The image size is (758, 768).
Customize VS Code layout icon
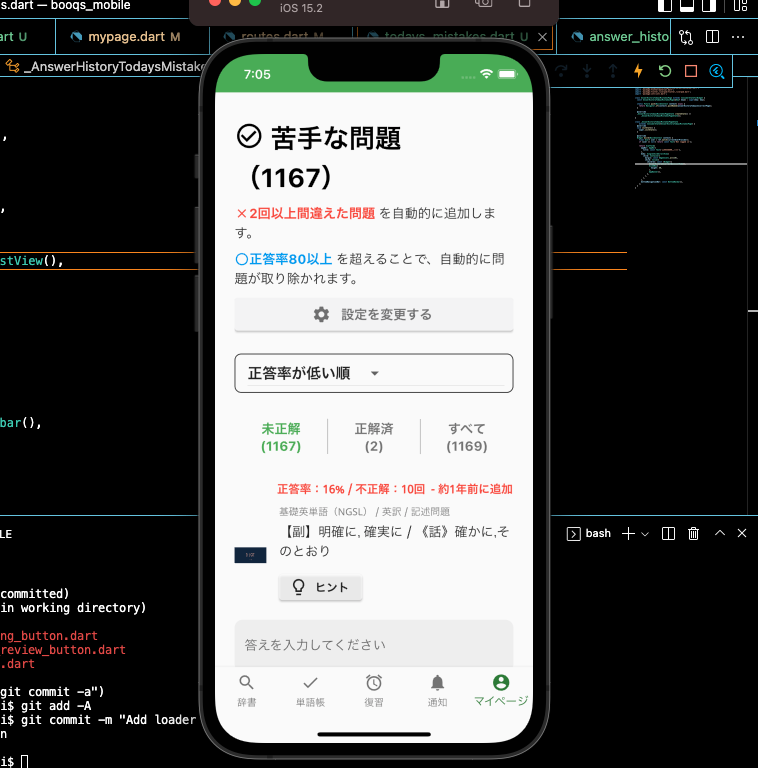click(740, 5)
